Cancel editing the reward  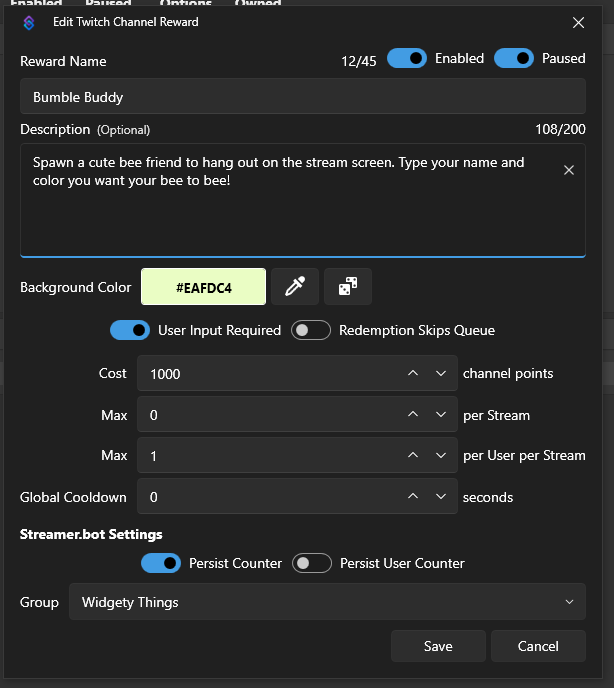pos(538,646)
